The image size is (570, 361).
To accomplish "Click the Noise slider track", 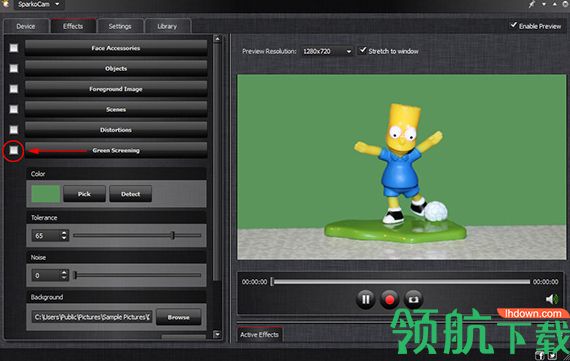I will 137,275.
